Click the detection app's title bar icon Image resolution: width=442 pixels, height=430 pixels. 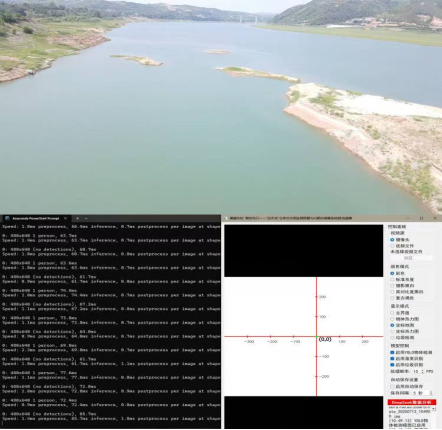pyautogui.click(x=226, y=218)
